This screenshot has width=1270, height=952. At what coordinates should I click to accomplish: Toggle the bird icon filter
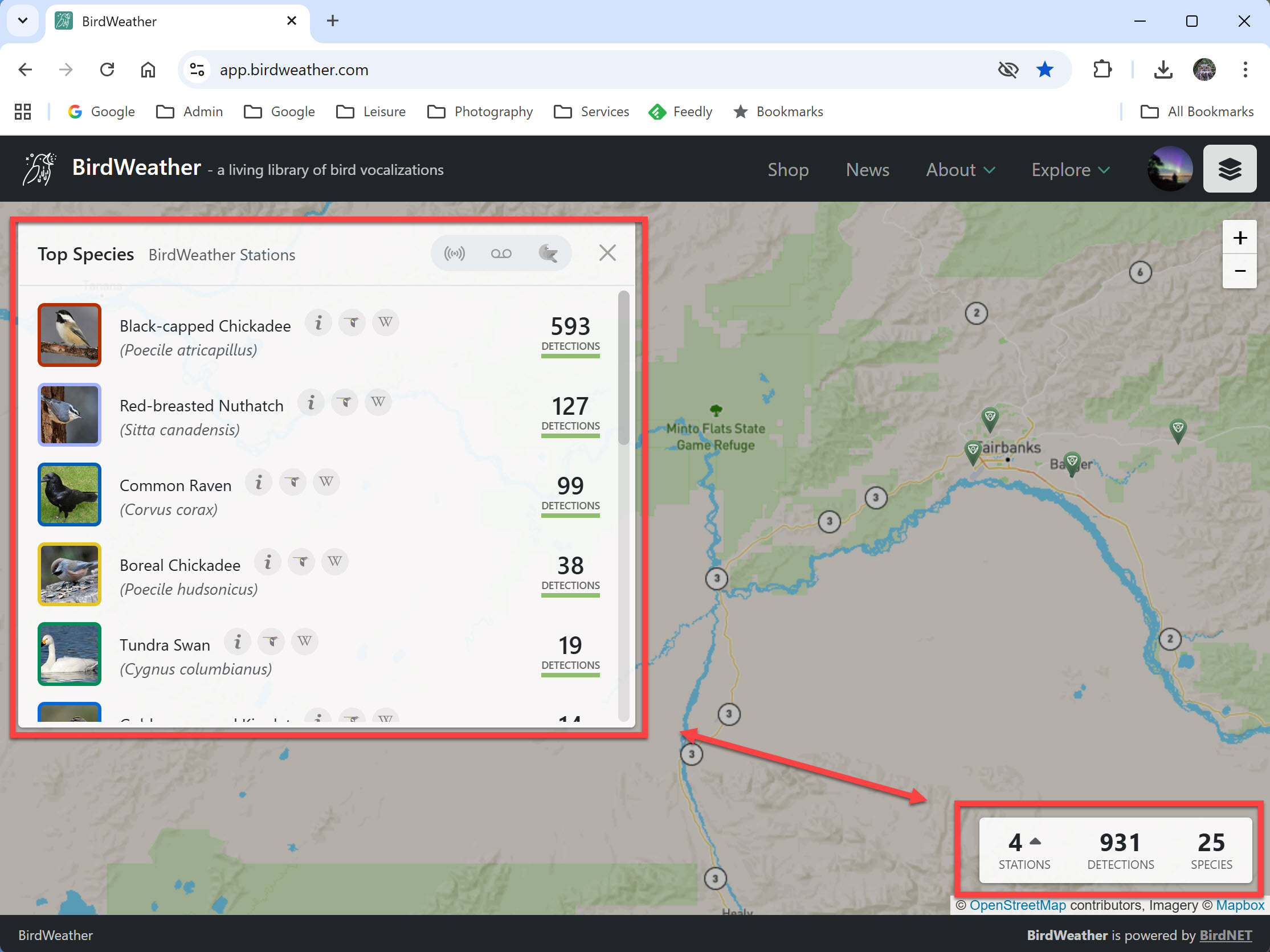coord(548,253)
